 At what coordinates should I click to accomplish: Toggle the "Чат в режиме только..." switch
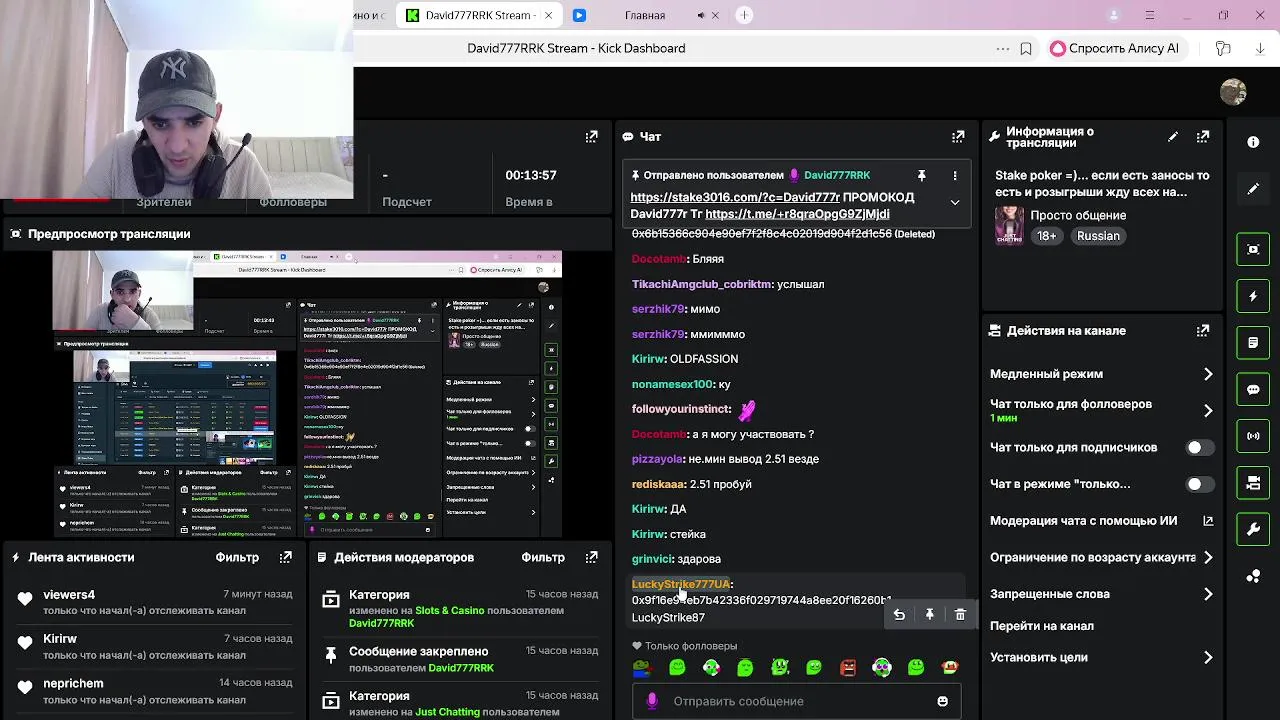(x=1200, y=484)
